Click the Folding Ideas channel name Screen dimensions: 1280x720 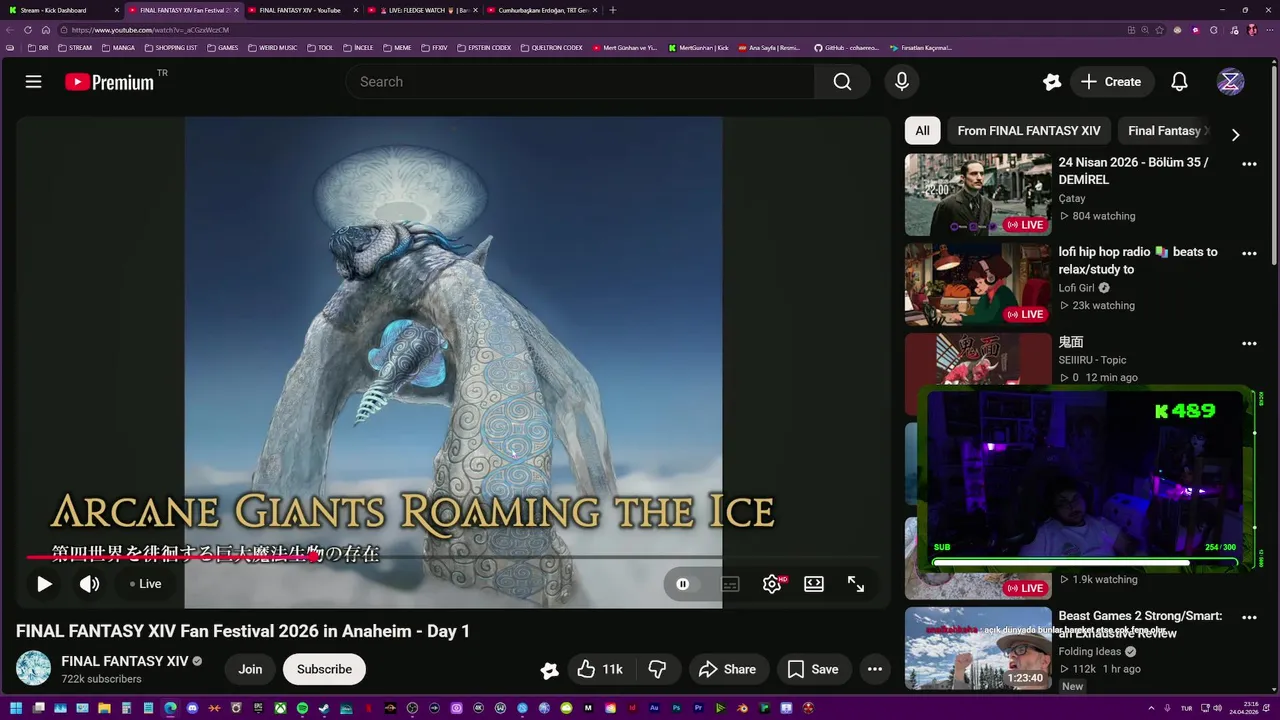point(1090,652)
